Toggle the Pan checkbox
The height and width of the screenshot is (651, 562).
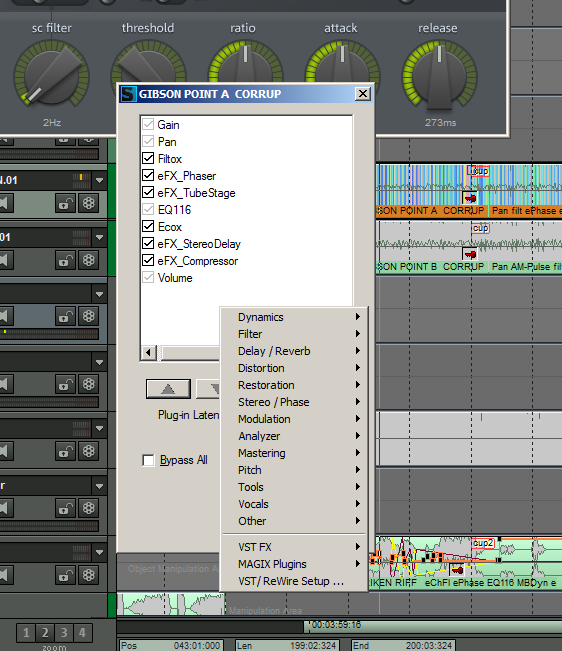point(148,141)
